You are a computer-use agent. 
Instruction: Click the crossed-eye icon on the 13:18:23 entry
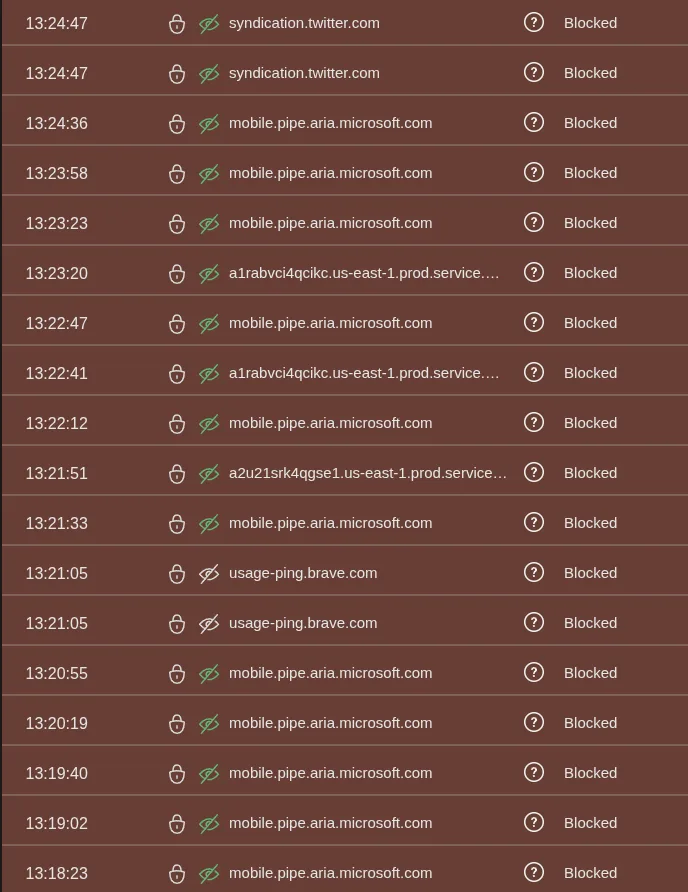pos(209,873)
